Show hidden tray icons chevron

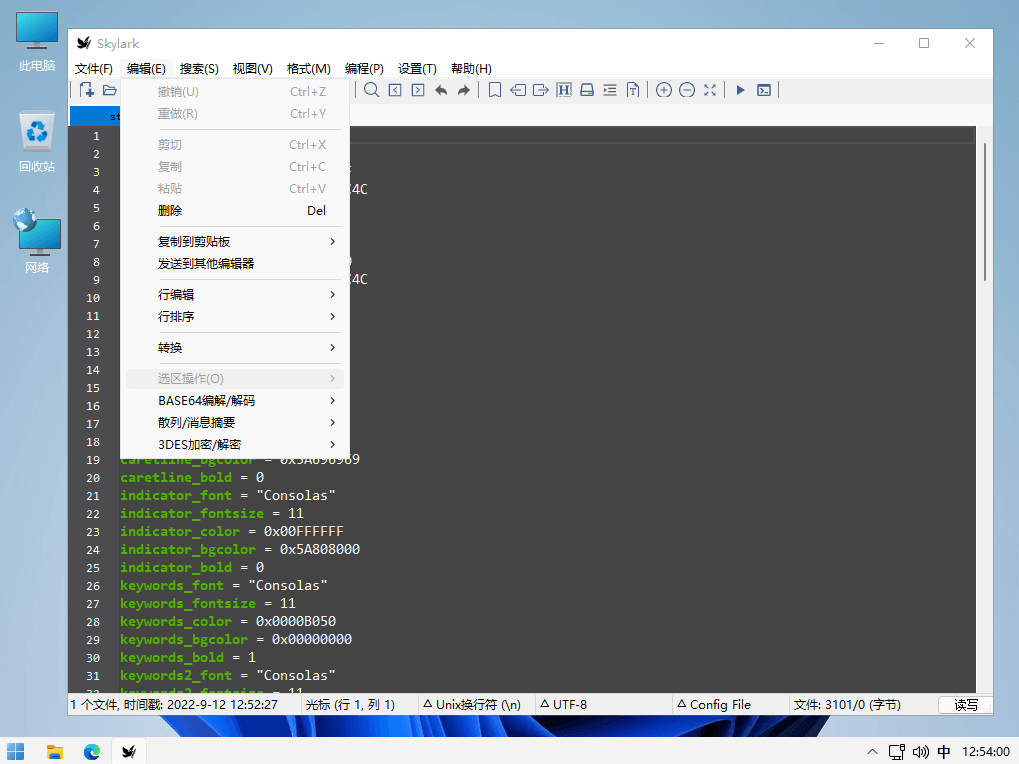pos(872,752)
